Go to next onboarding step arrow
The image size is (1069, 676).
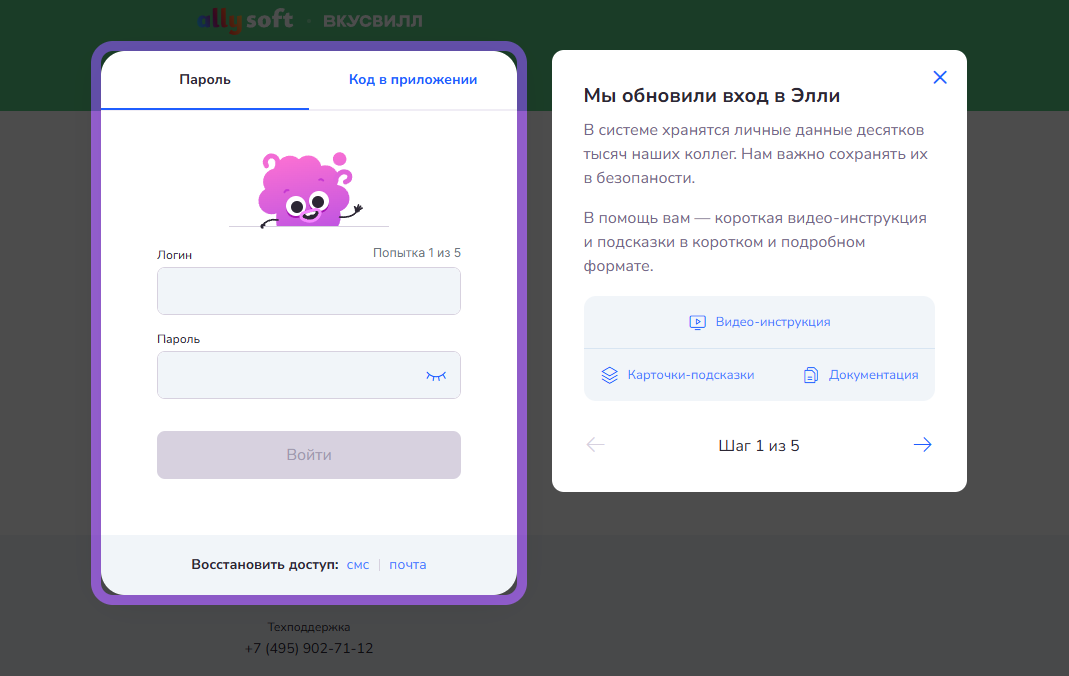(922, 445)
